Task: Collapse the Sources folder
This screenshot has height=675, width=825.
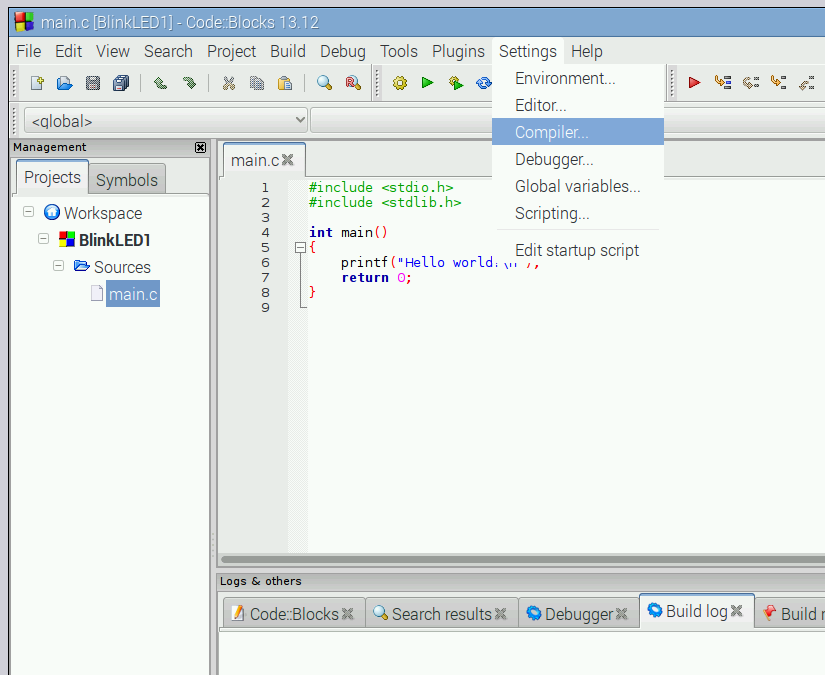Action: coord(58,267)
